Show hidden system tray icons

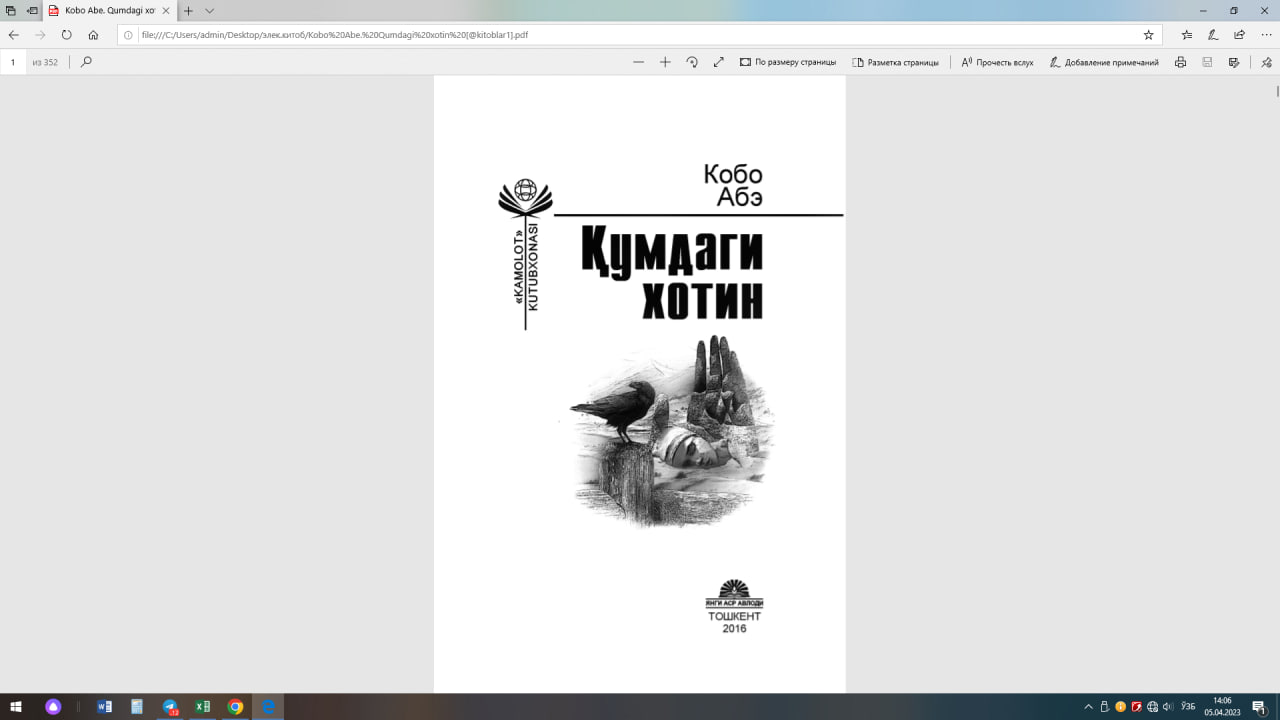(1088, 707)
